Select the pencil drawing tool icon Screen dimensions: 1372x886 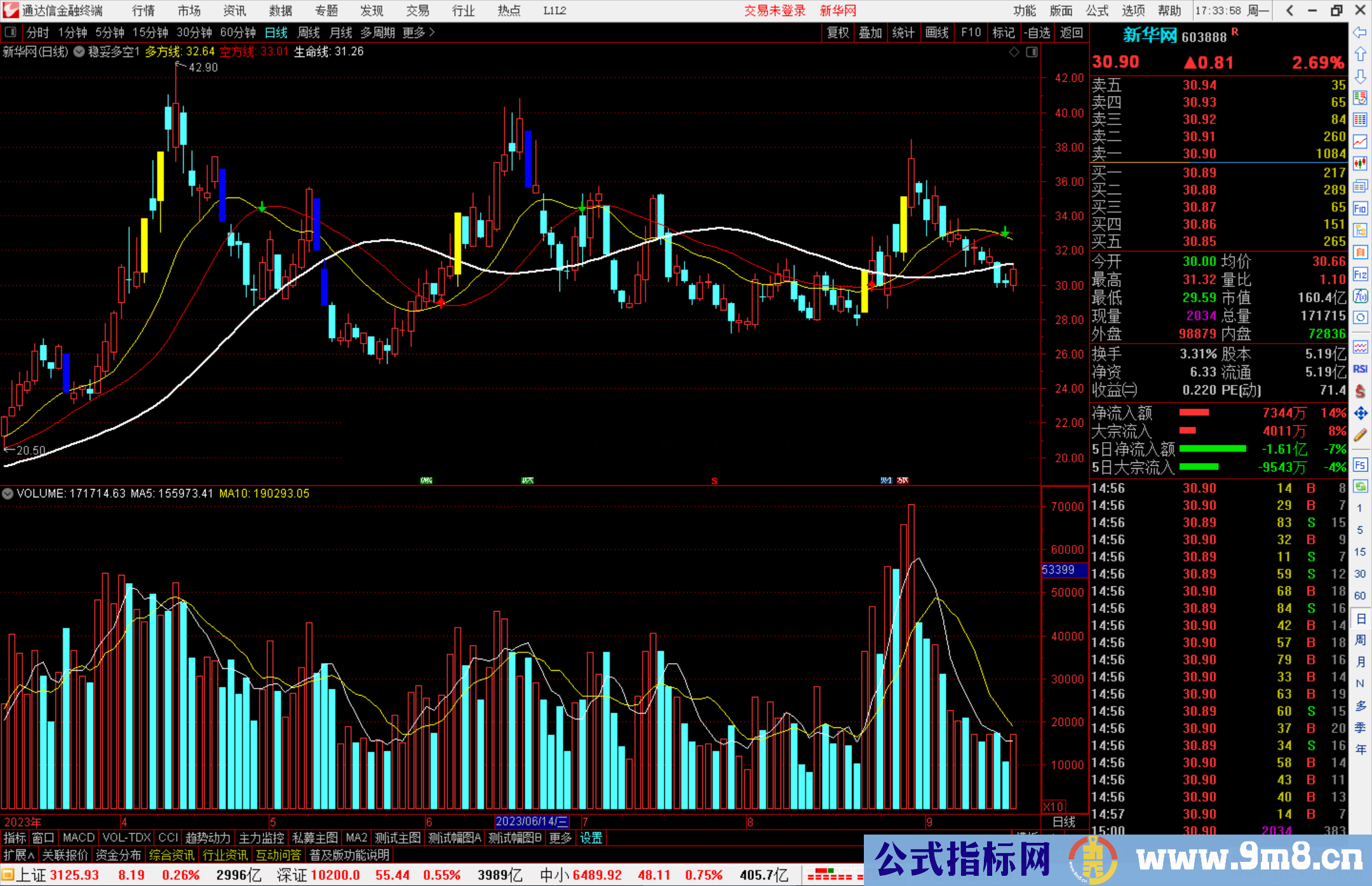[x=1360, y=435]
